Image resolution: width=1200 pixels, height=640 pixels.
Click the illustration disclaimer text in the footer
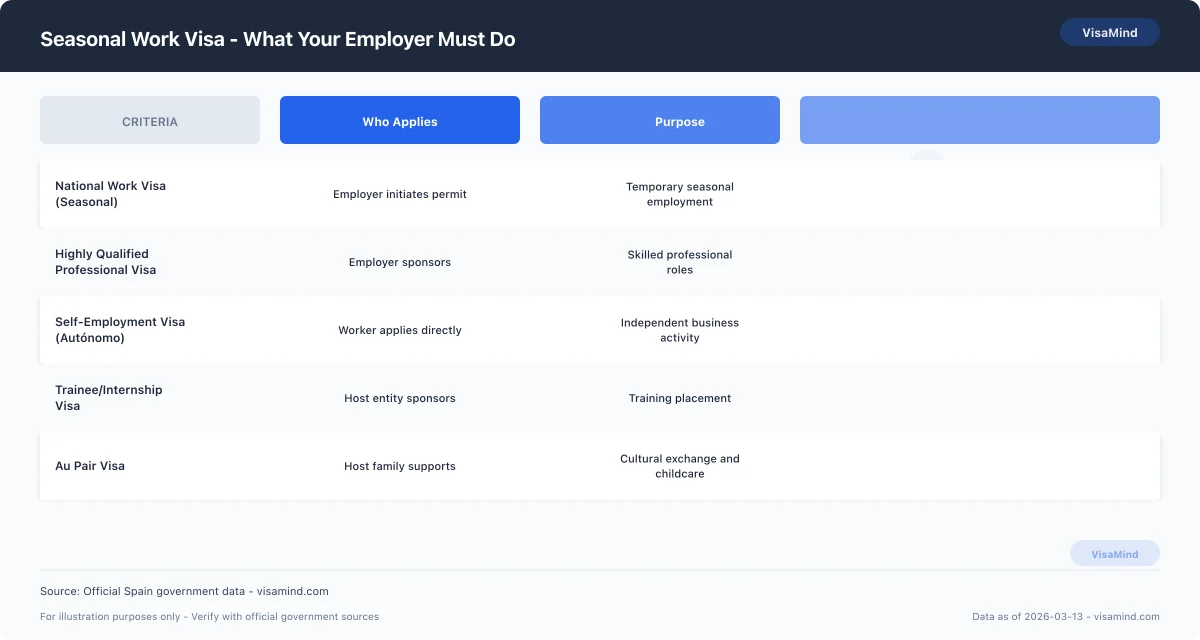point(209,617)
